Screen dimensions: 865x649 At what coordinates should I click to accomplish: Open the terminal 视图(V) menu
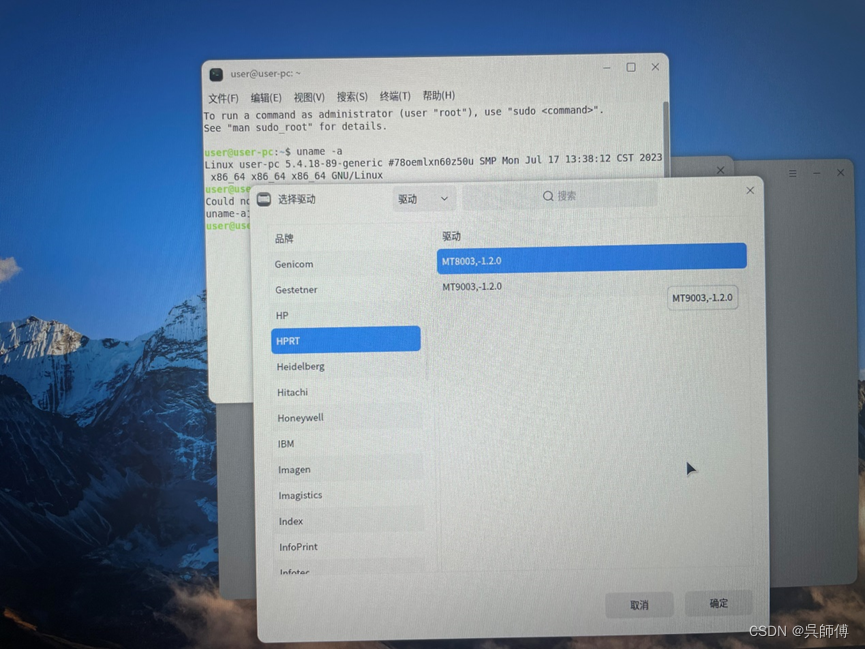(309, 97)
